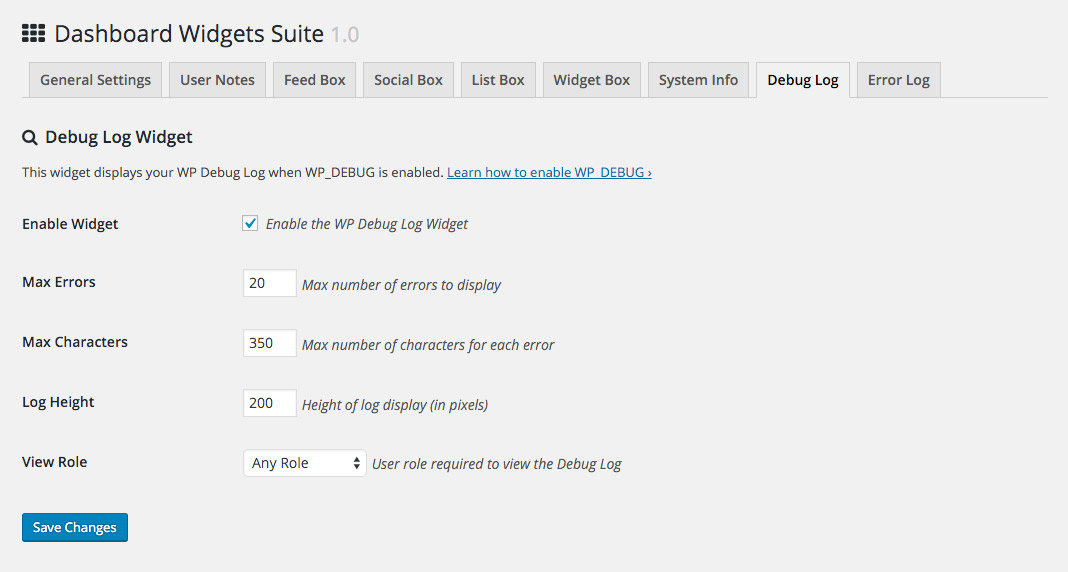Click the Dashboard Widgets Suite title

[189, 34]
